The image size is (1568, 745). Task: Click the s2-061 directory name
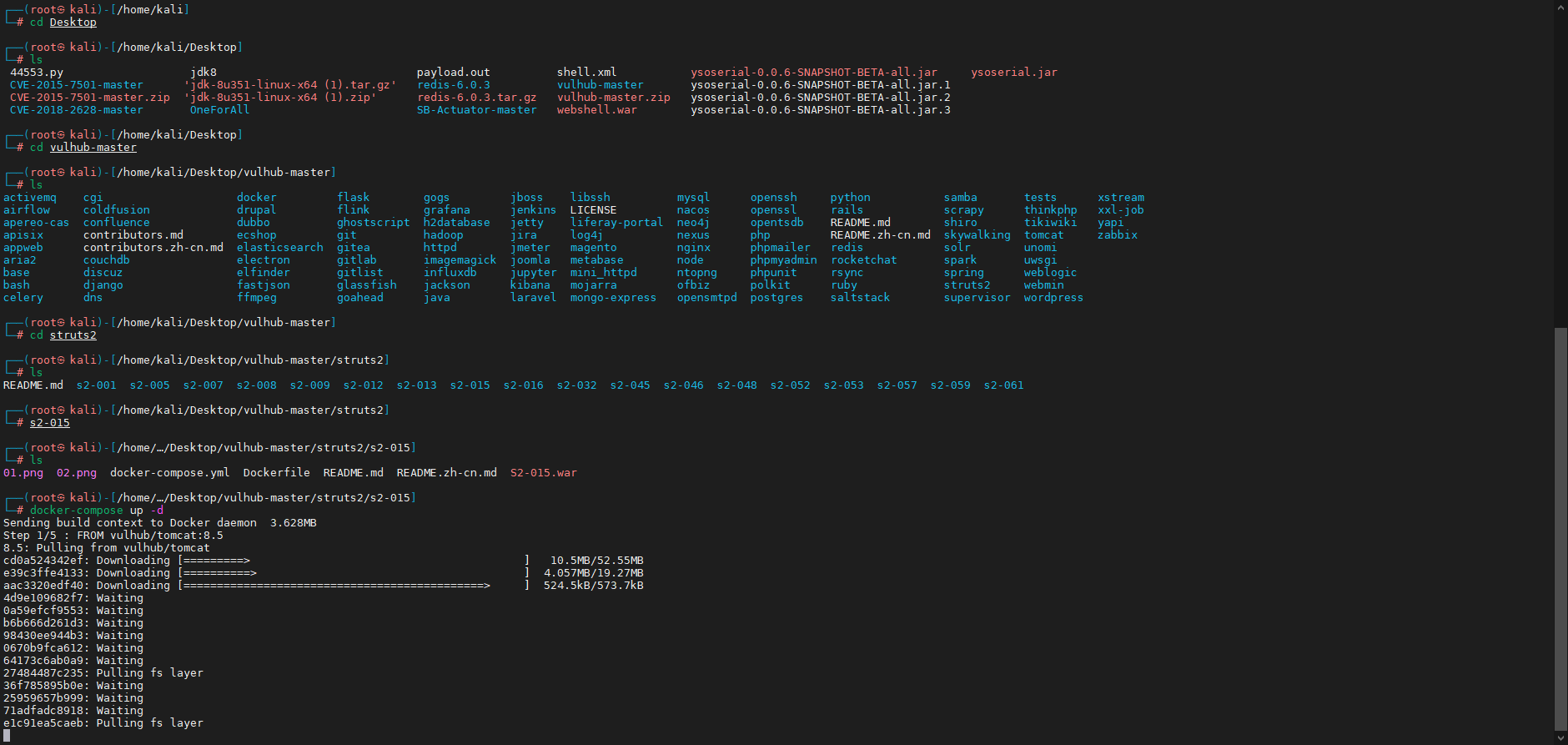click(x=1004, y=385)
